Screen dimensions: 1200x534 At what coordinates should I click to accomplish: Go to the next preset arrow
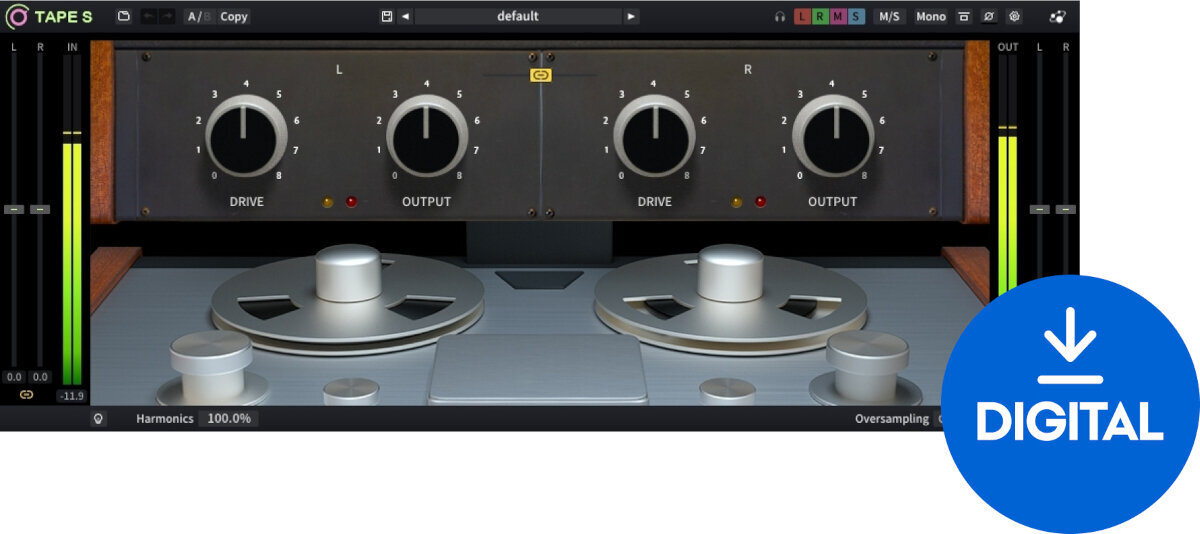[631, 17]
